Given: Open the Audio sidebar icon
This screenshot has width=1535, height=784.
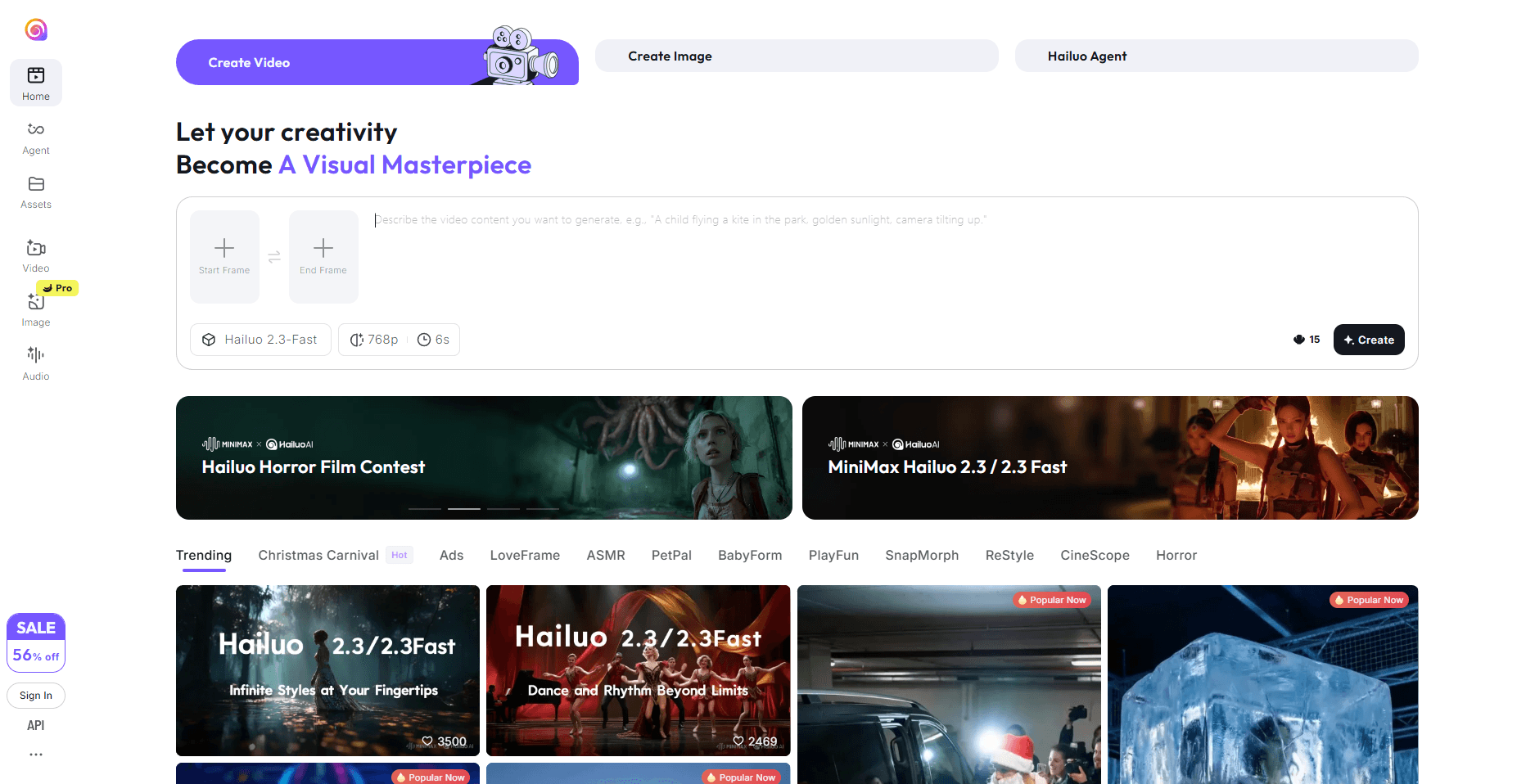Looking at the screenshot, I should (x=36, y=354).
